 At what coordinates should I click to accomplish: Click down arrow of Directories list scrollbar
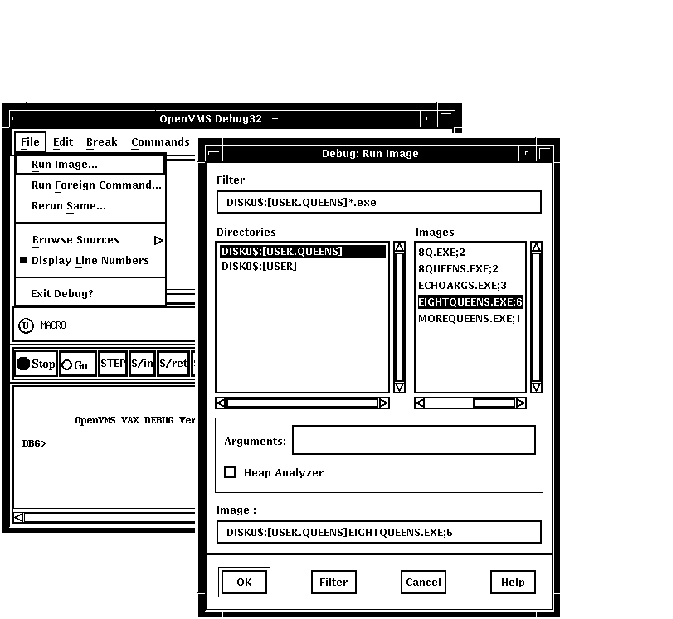pyautogui.click(x=399, y=387)
